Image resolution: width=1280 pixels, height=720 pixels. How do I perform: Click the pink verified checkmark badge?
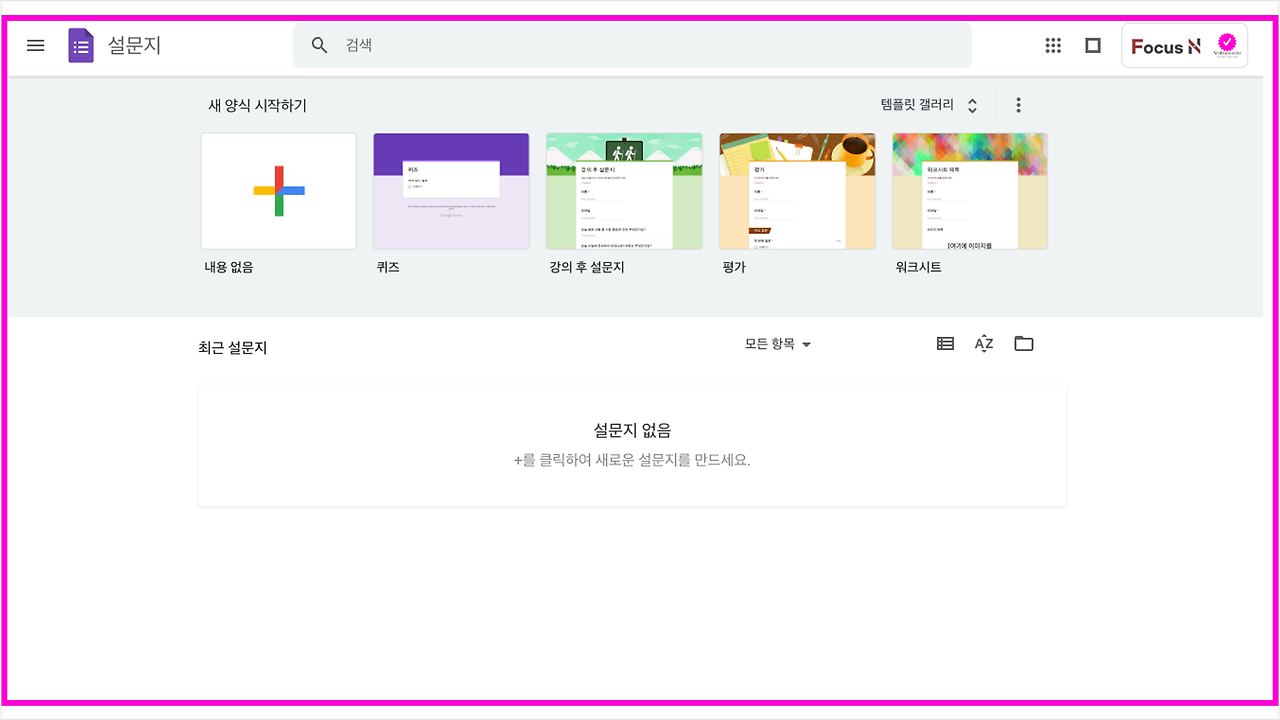tap(1227, 42)
